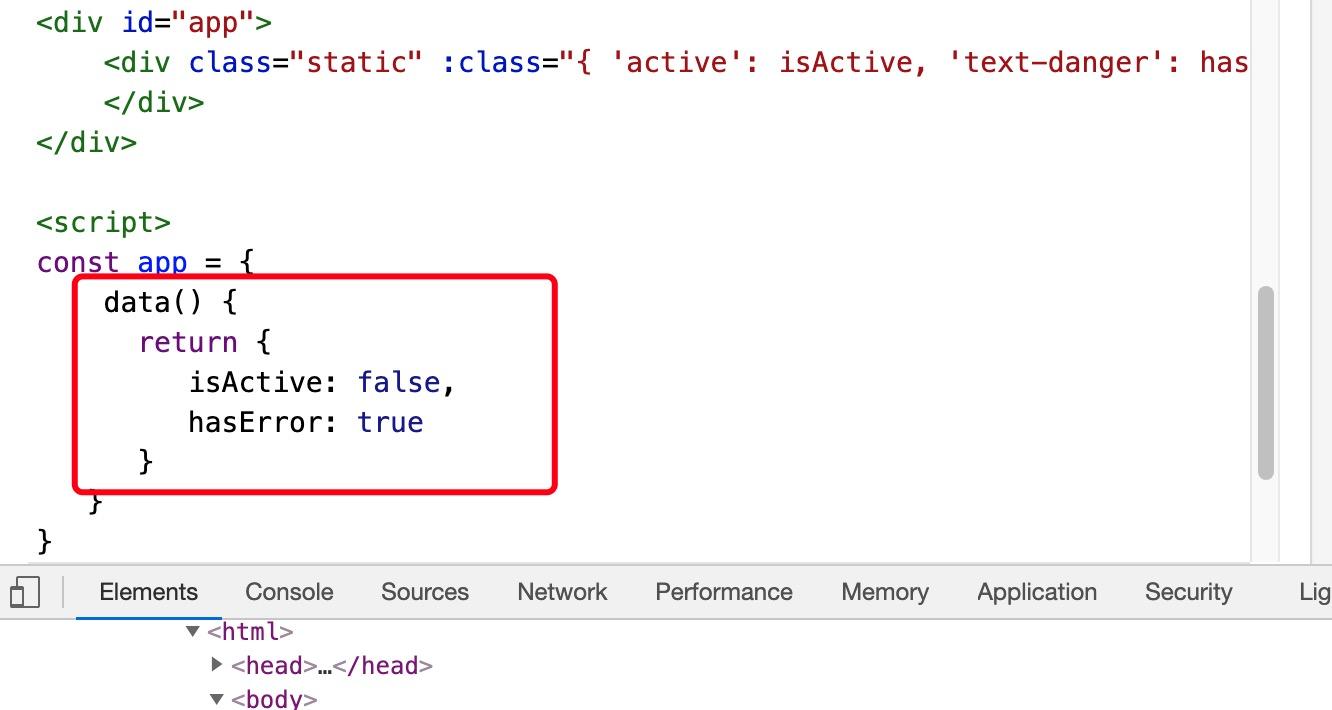Viewport: 1332px width, 710px height.
Task: Open the Sources tab
Action: pos(425,592)
